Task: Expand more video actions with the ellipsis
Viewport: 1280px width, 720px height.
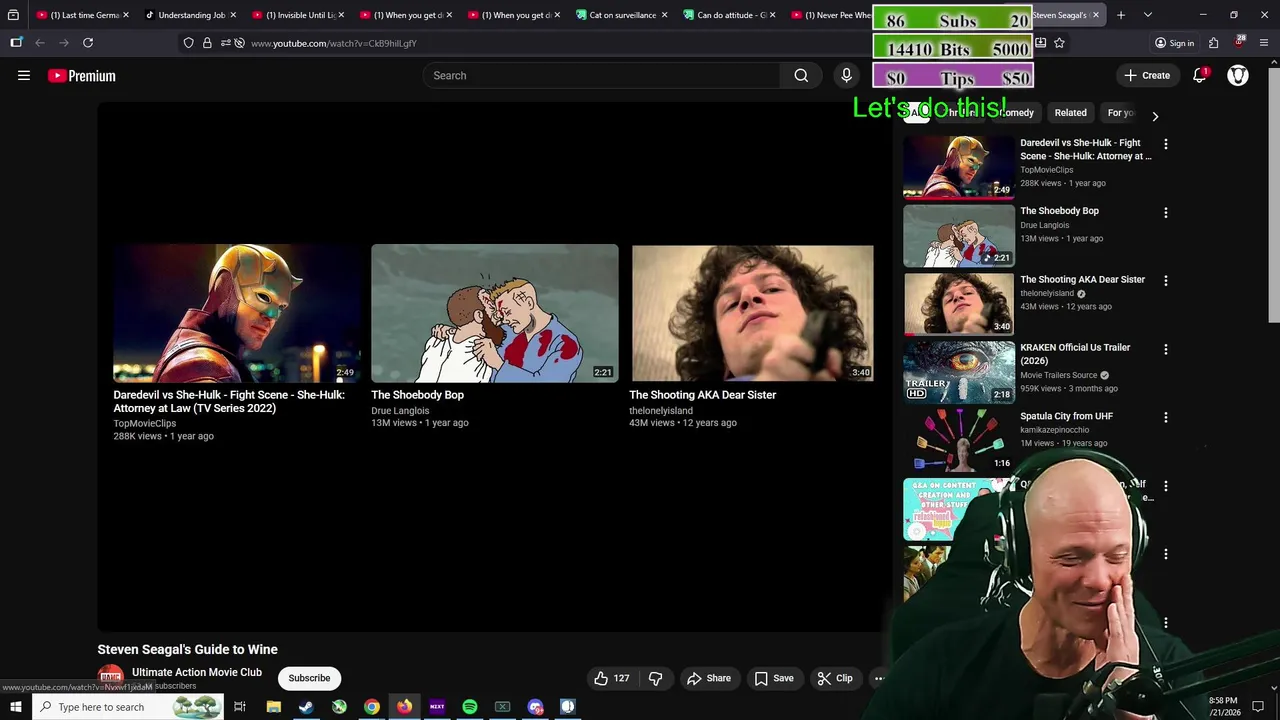Action: click(x=879, y=678)
